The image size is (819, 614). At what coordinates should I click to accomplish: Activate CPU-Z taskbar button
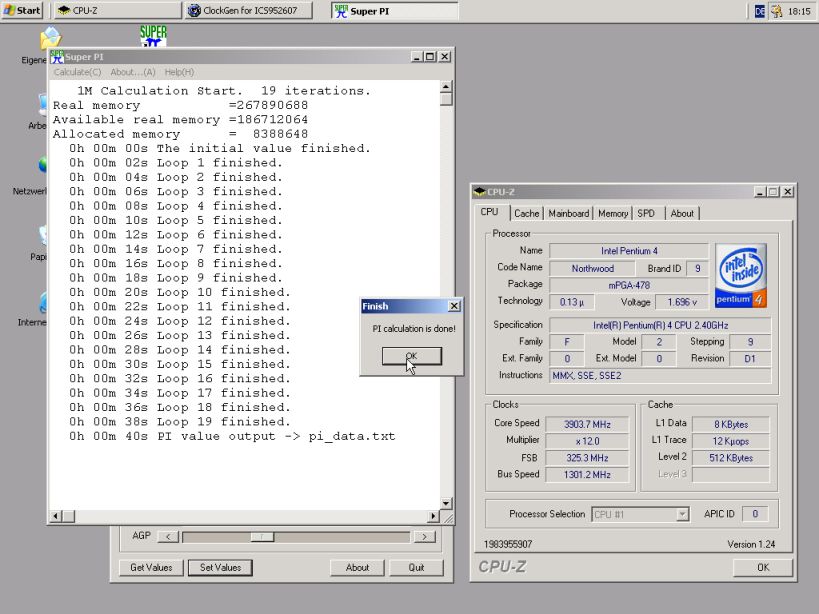pyautogui.click(x=118, y=10)
